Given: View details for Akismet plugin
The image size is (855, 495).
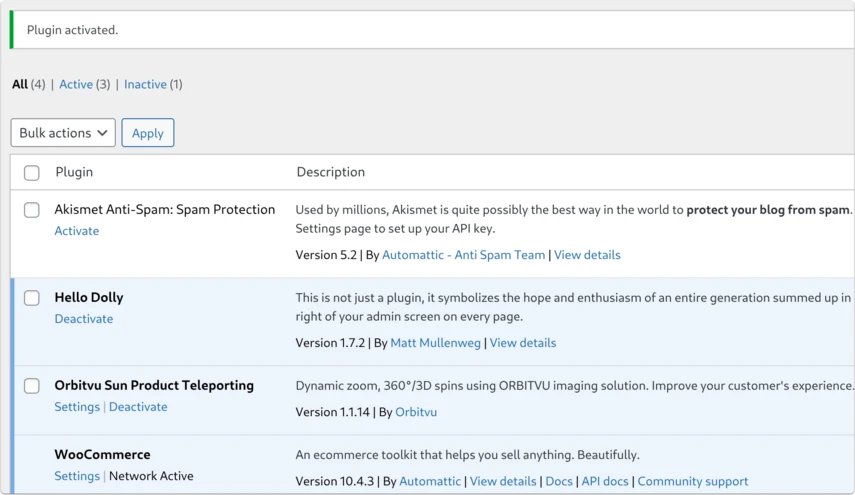Looking at the screenshot, I should (587, 255).
